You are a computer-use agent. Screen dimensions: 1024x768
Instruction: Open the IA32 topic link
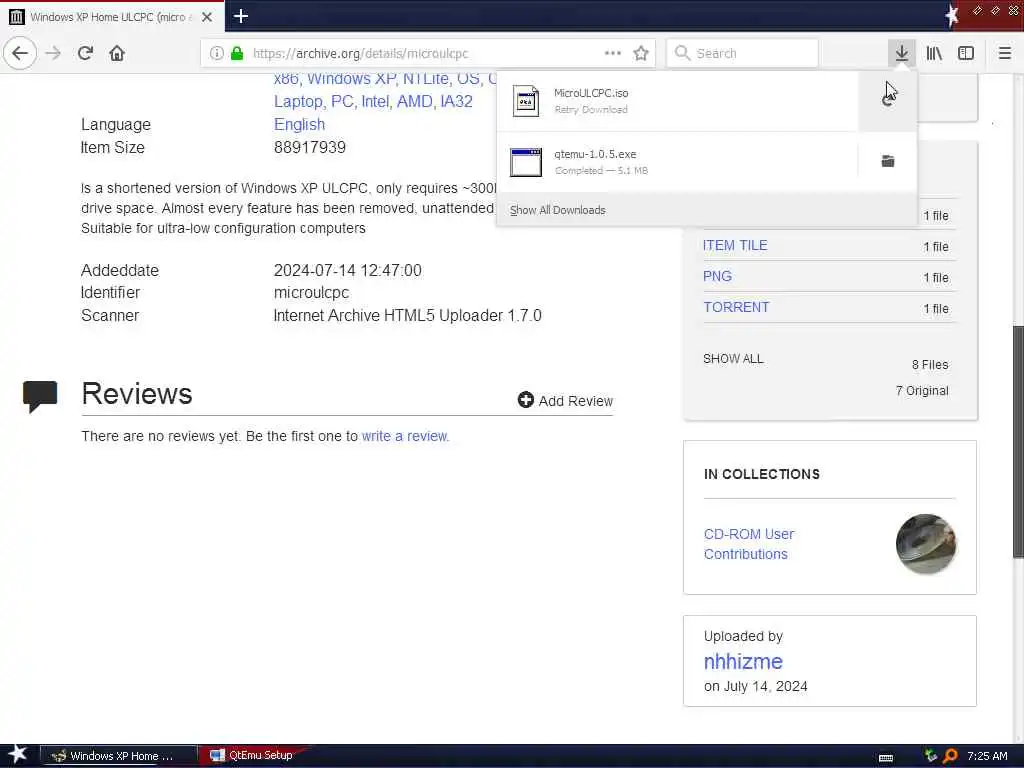(x=456, y=102)
